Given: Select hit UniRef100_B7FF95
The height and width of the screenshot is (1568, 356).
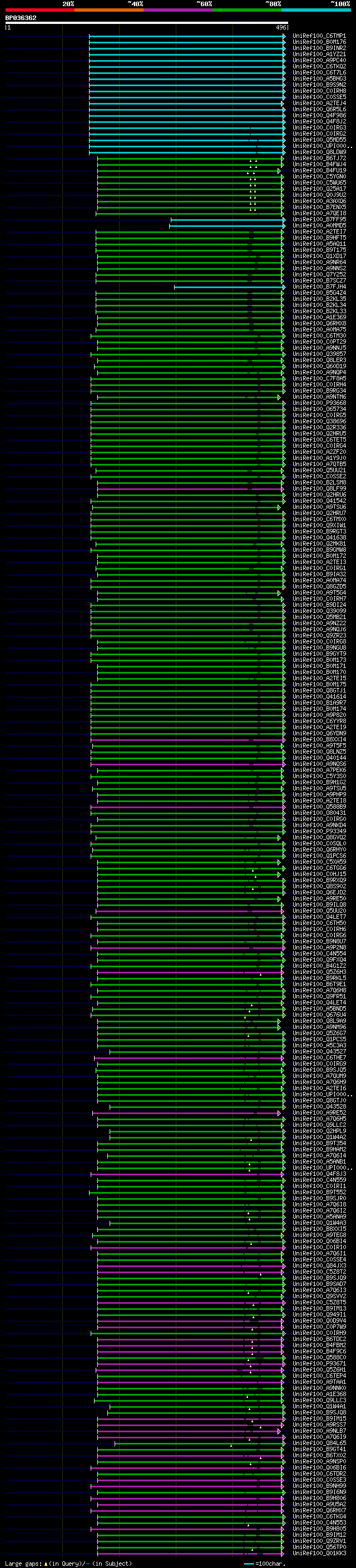Looking at the screenshot, I should pos(319,219).
